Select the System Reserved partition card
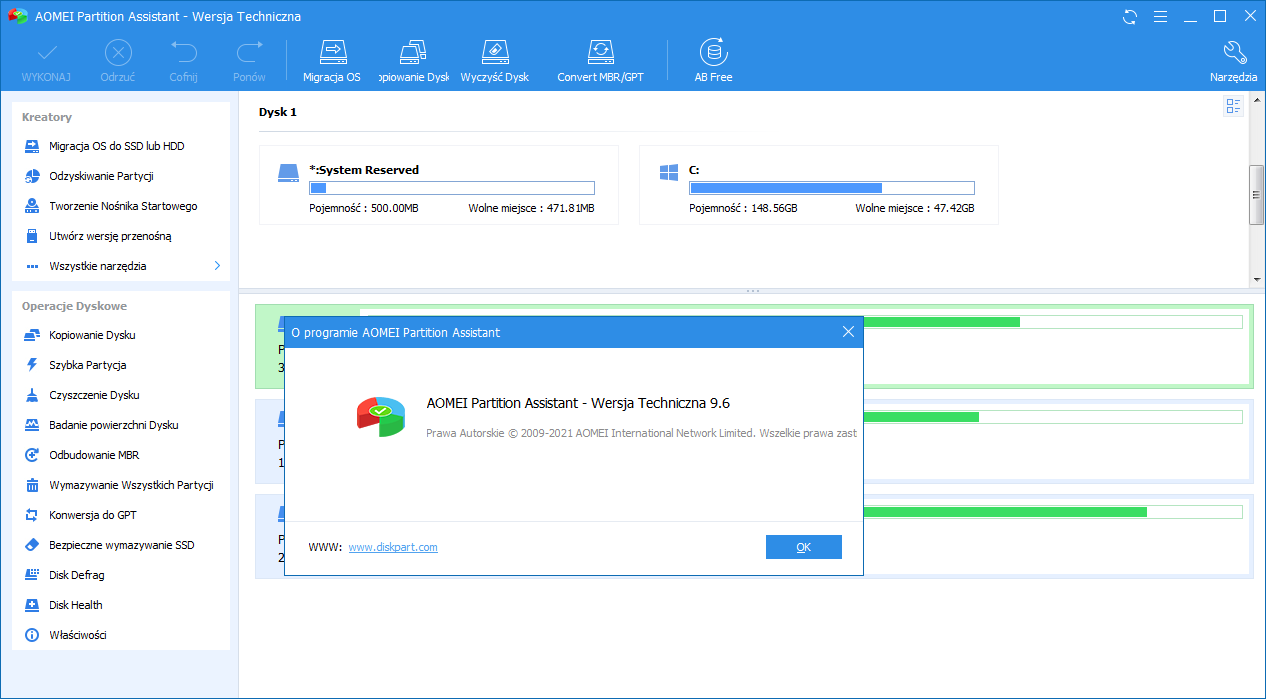This screenshot has height=699, width=1266. pos(439,185)
